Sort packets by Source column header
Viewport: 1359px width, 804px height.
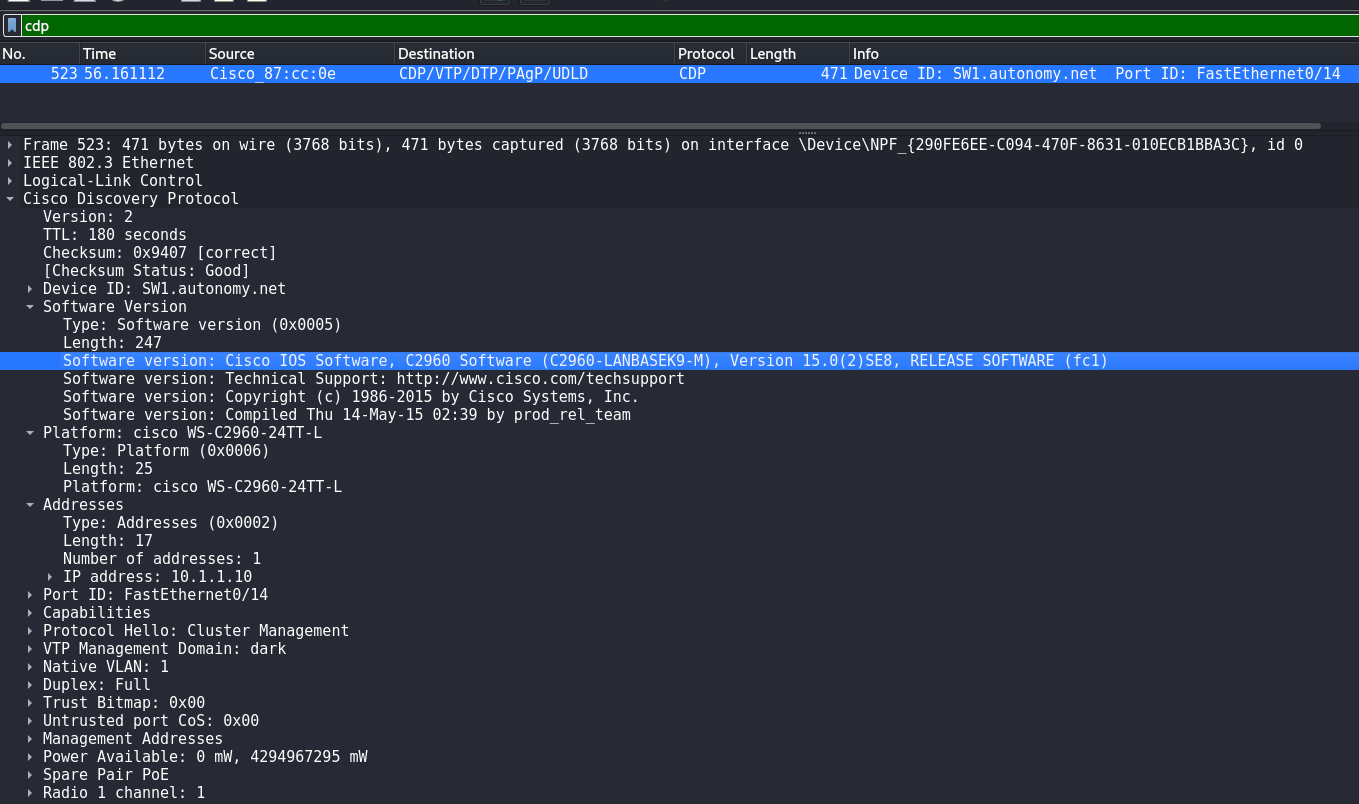(232, 54)
